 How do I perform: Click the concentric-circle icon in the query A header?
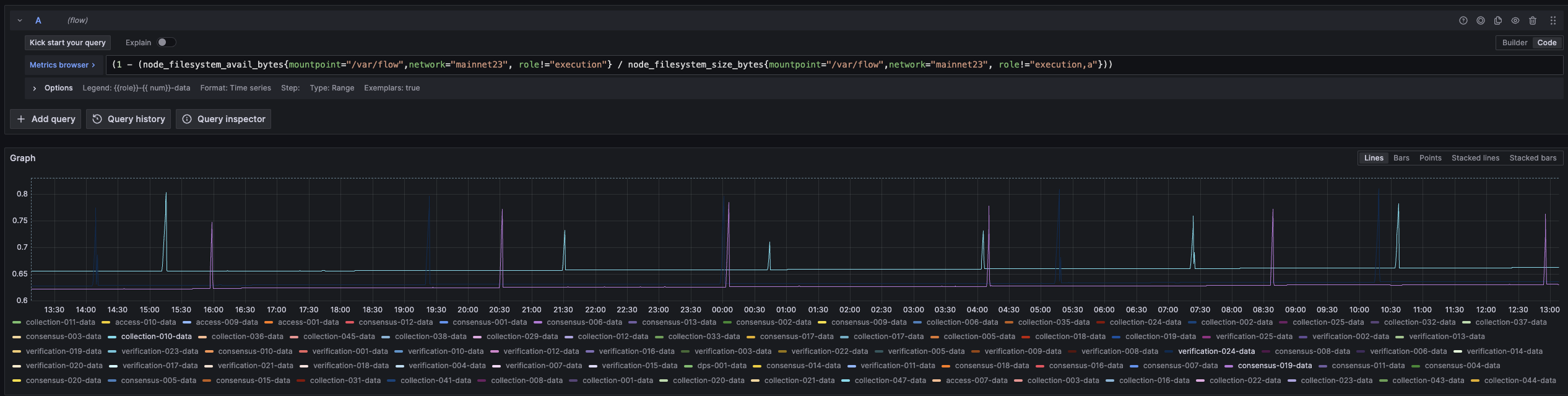pos(1480,20)
